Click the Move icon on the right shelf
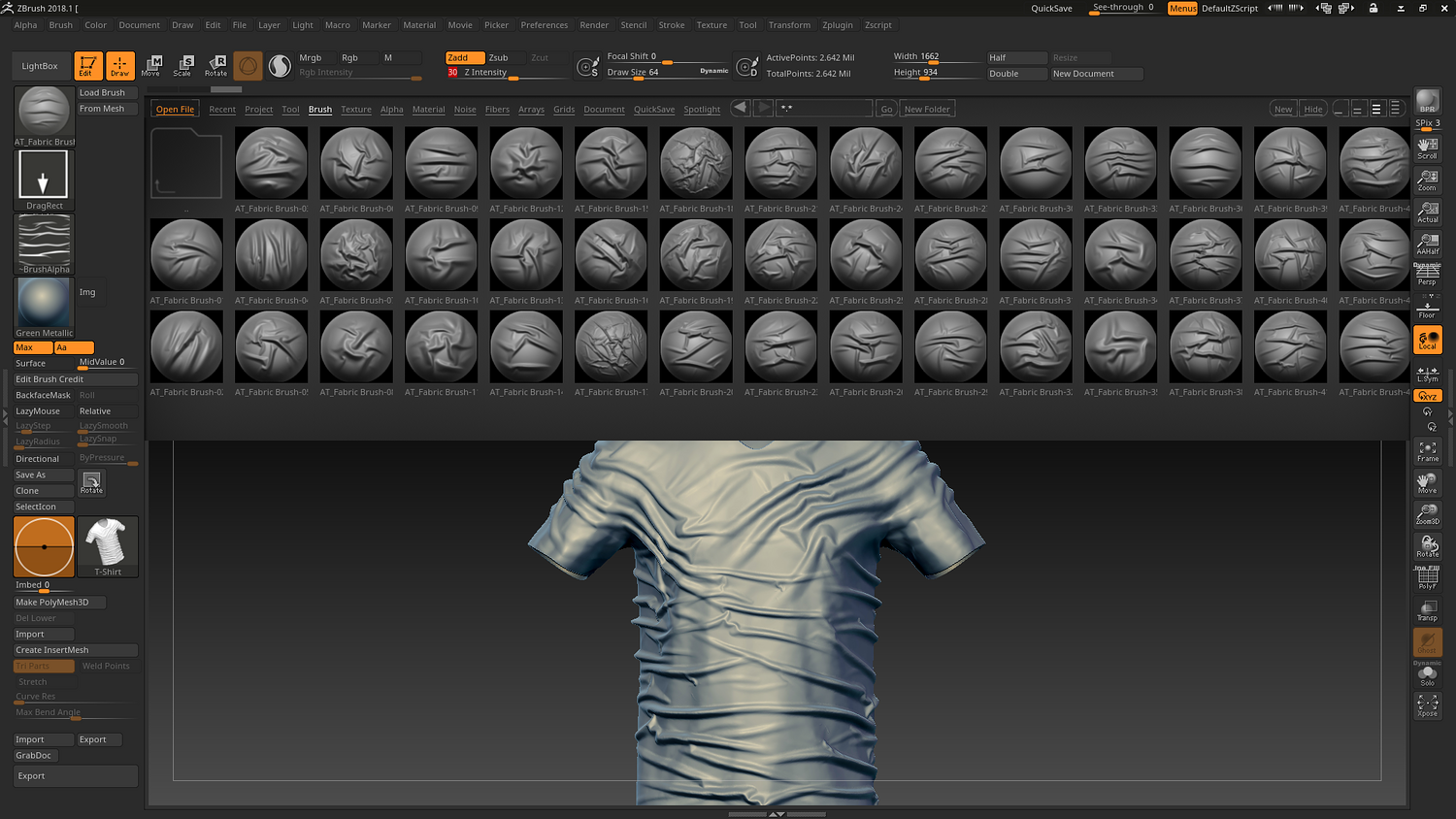The image size is (1456, 819). (x=1428, y=483)
